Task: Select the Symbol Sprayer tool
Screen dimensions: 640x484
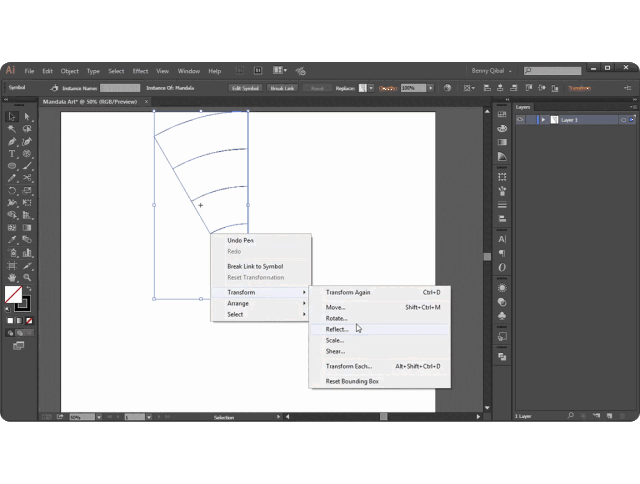Action: click(12, 253)
